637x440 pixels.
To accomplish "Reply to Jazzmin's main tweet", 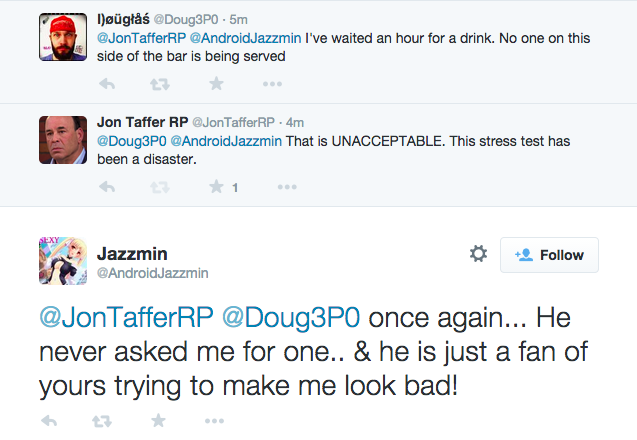I will [47, 420].
